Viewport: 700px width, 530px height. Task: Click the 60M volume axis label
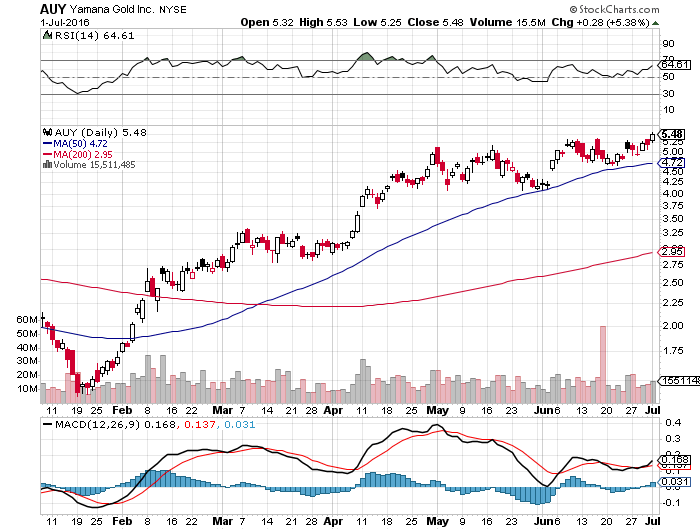[x=27, y=319]
